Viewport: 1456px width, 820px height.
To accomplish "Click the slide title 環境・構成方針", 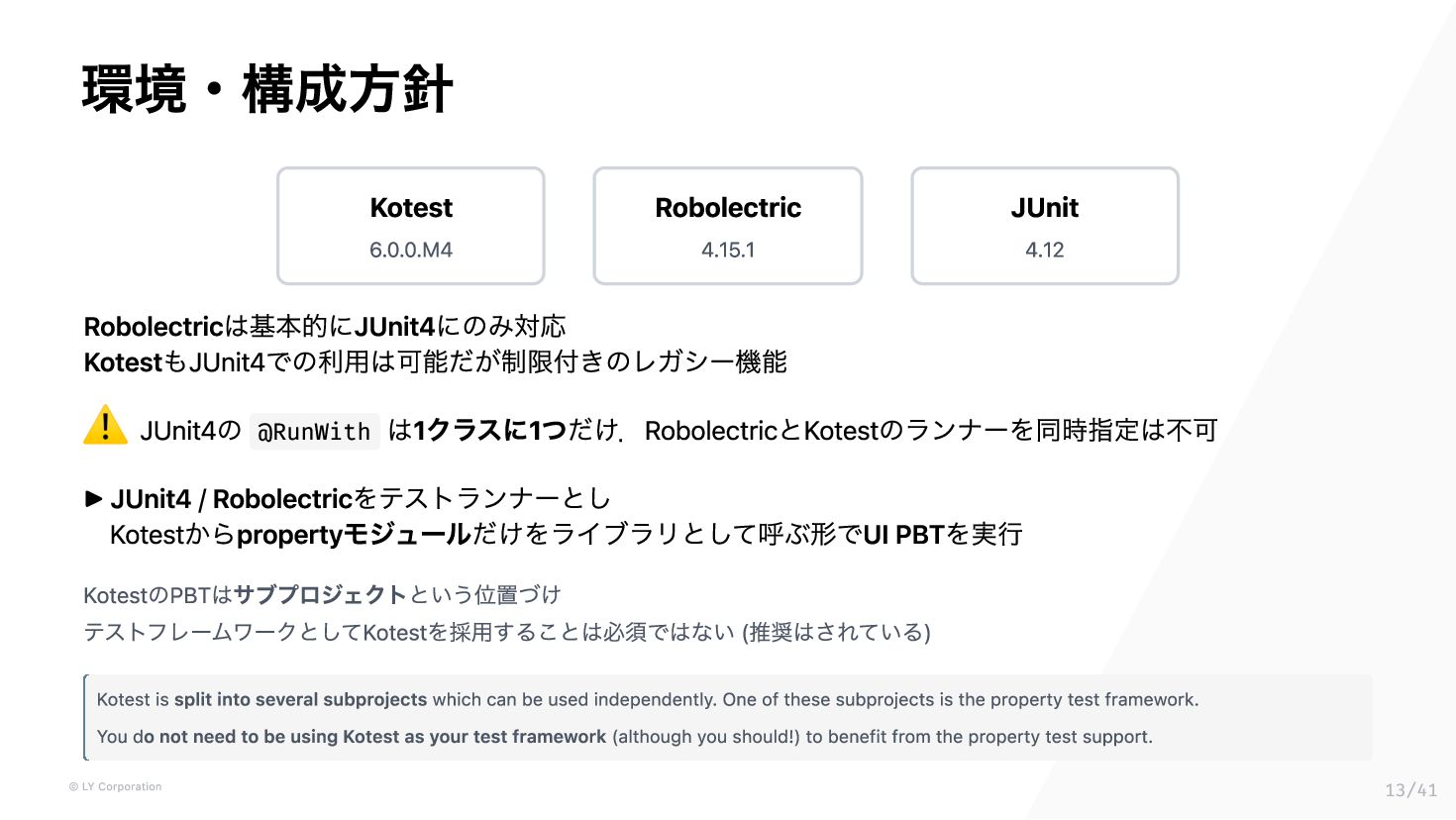I will (267, 89).
